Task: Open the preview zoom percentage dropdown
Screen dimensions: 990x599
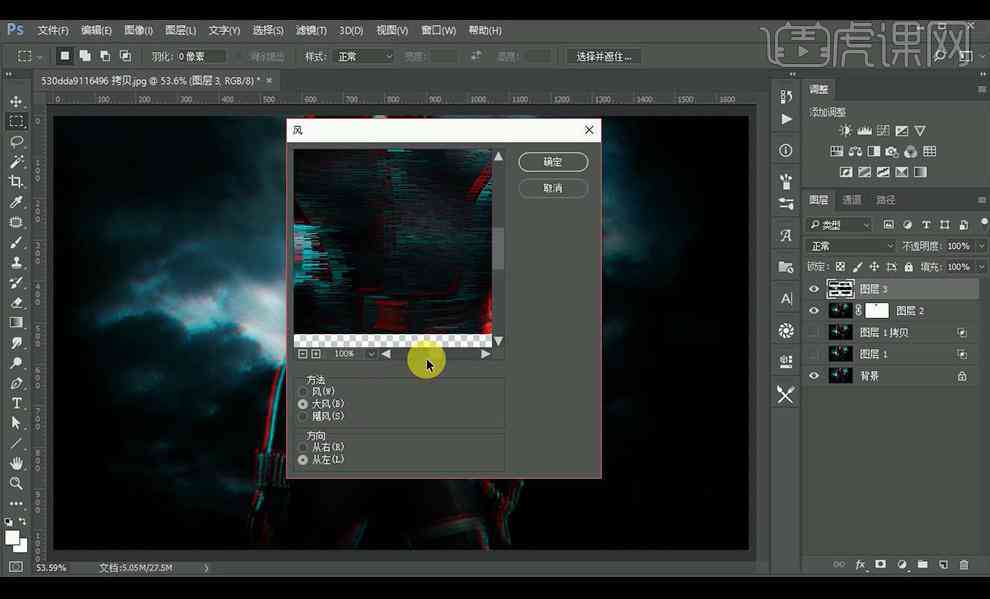Action: [371, 354]
